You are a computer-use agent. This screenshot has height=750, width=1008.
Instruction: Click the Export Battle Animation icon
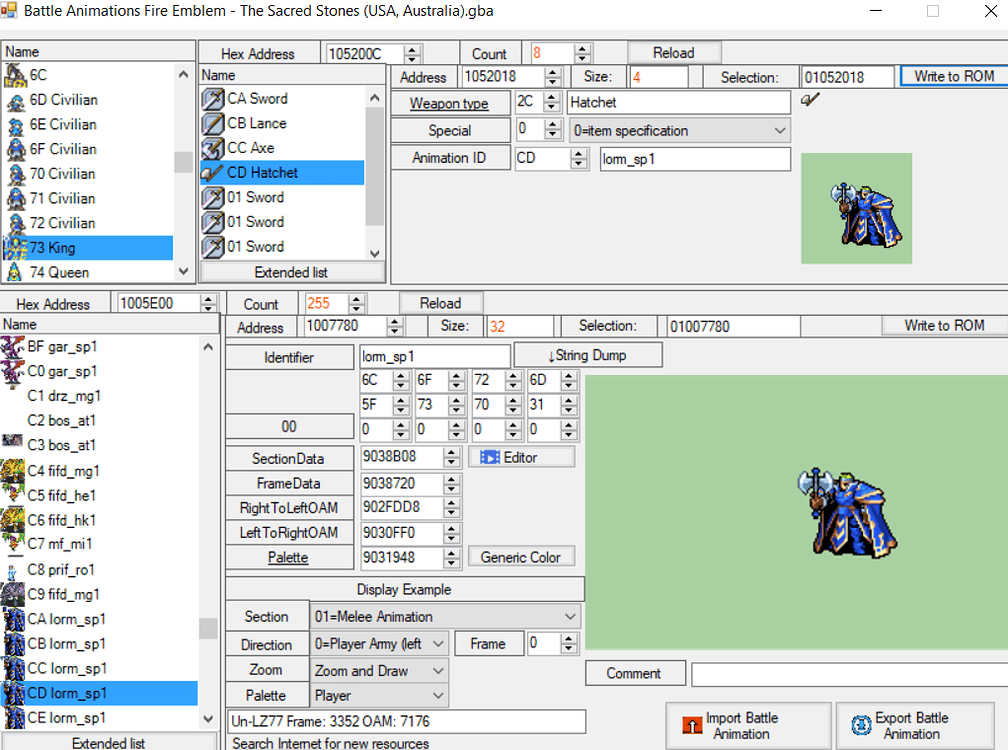862,723
